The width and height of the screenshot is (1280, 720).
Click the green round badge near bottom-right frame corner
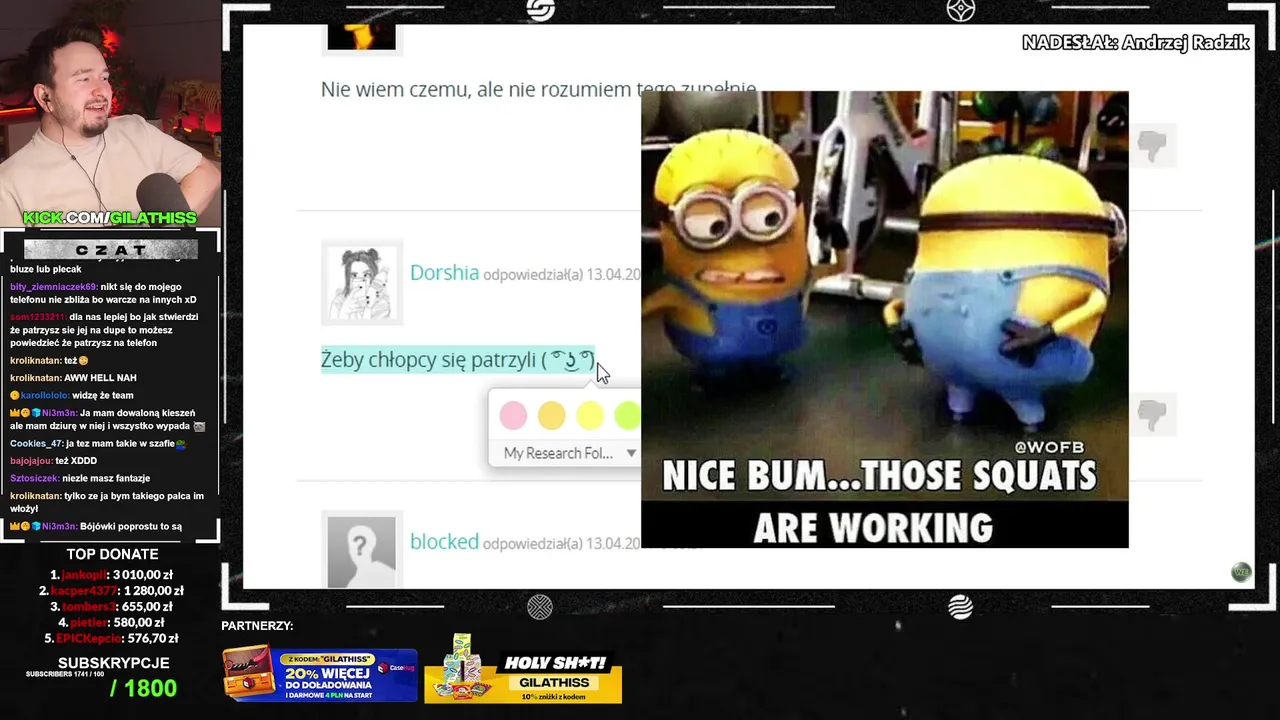[1241, 572]
